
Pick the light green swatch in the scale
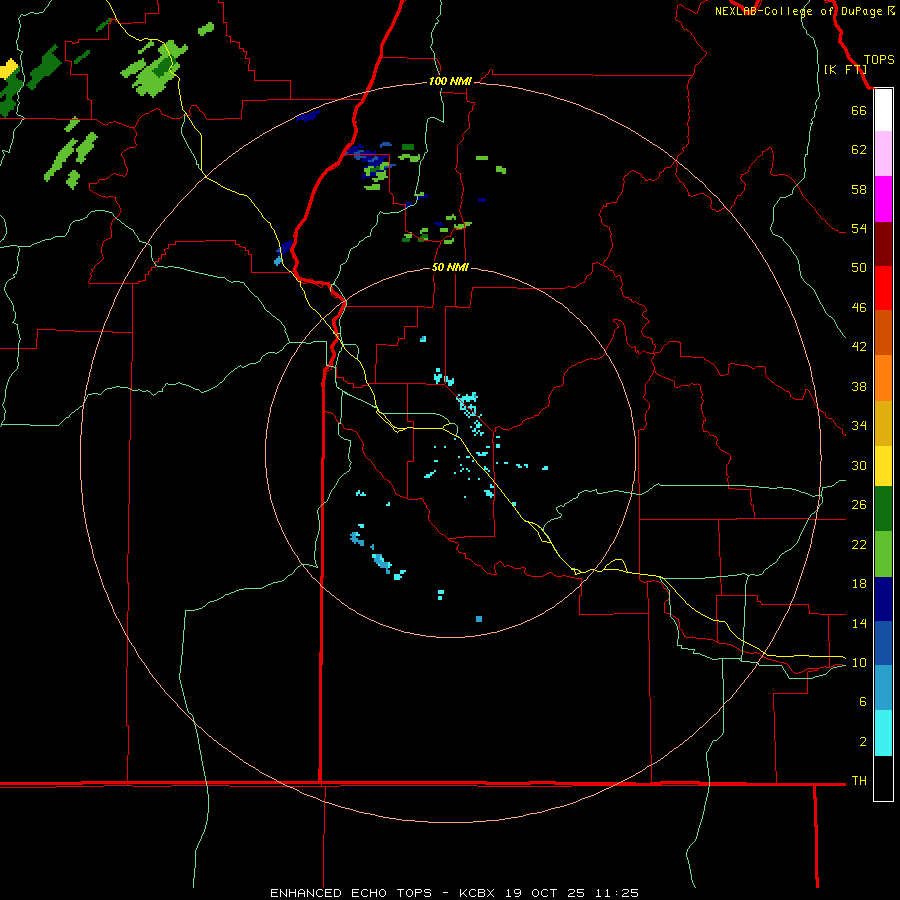(883, 554)
